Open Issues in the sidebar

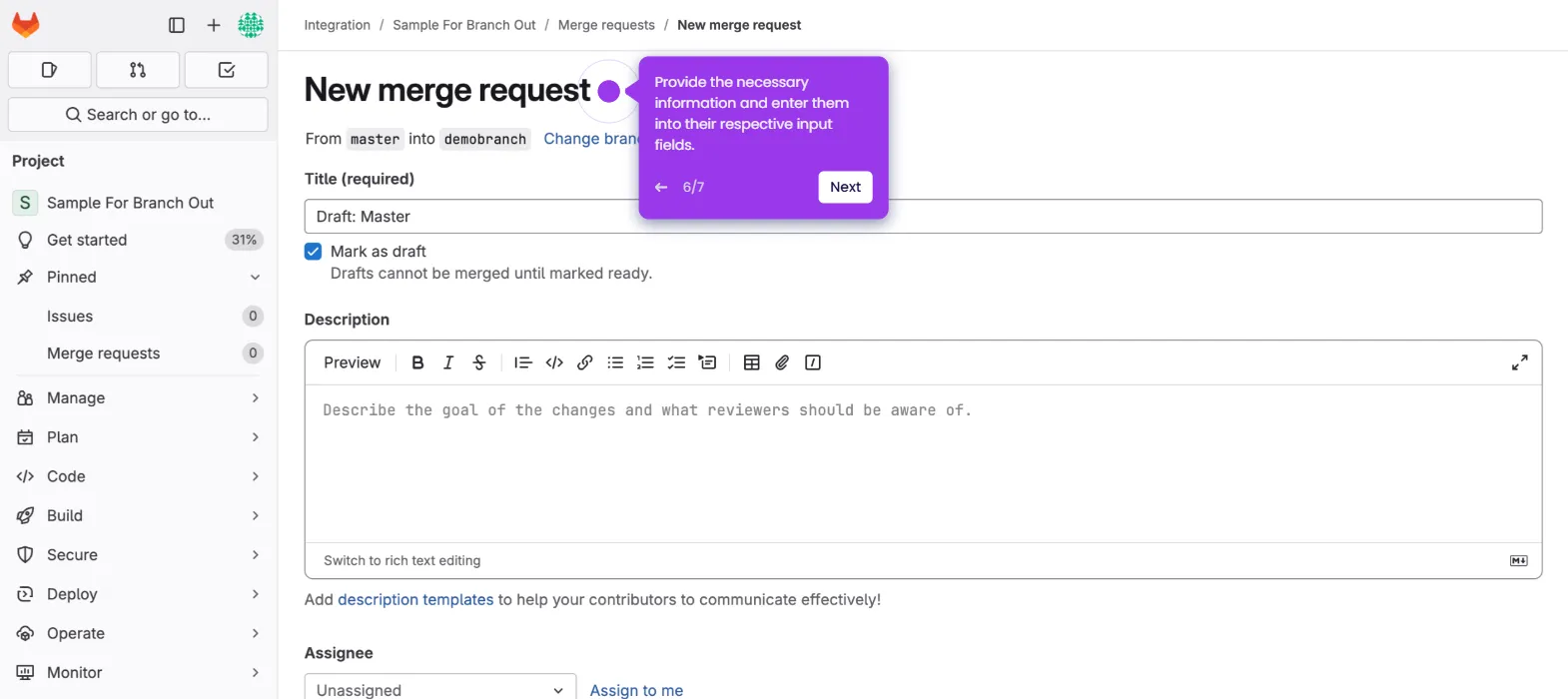pos(139,317)
